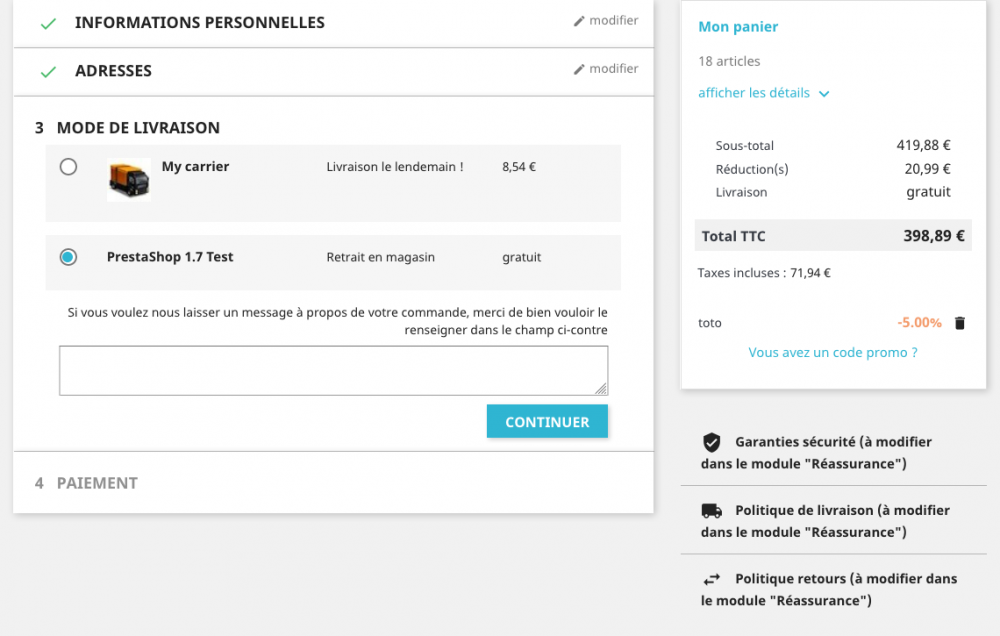This screenshot has height=636, width=1000.
Task: Click the pencil icon beside Informations Personnelles
Action: click(579, 21)
